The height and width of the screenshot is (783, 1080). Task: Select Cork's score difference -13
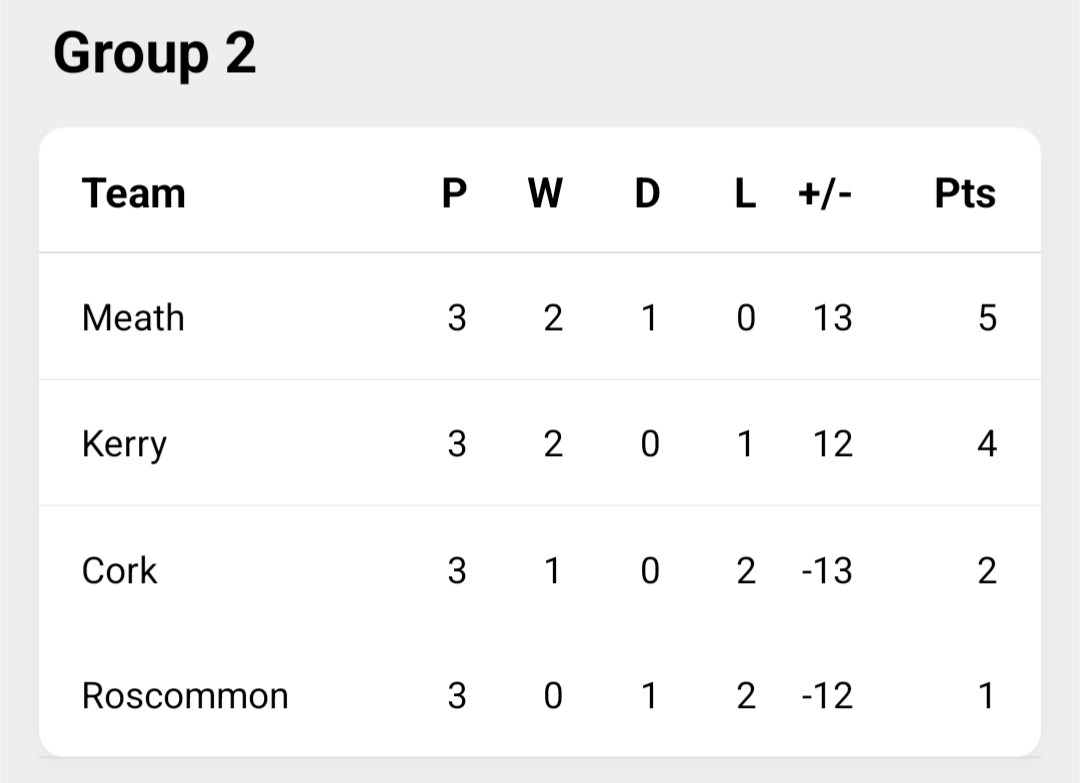827,571
